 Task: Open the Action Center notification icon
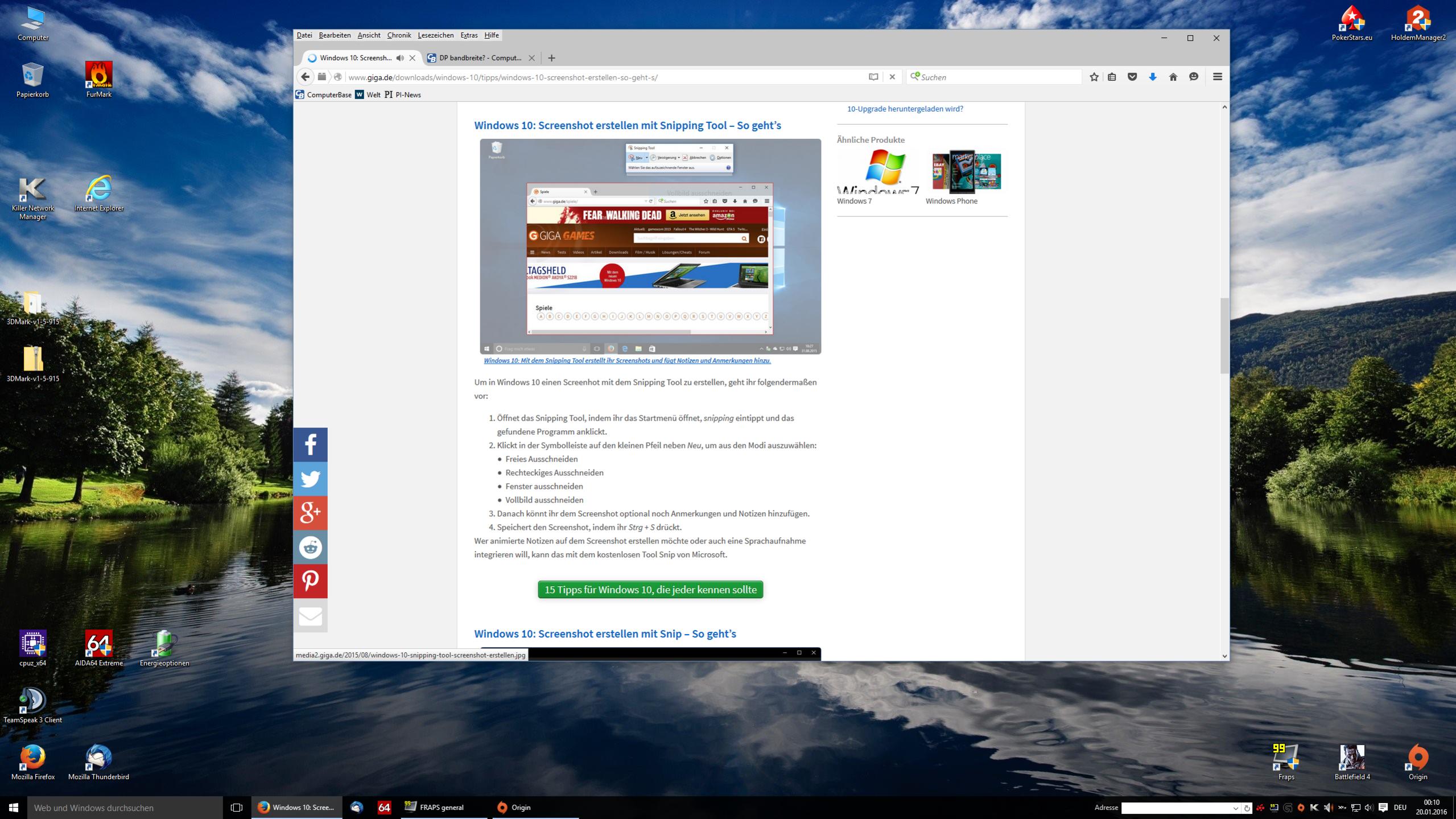click(1383, 808)
